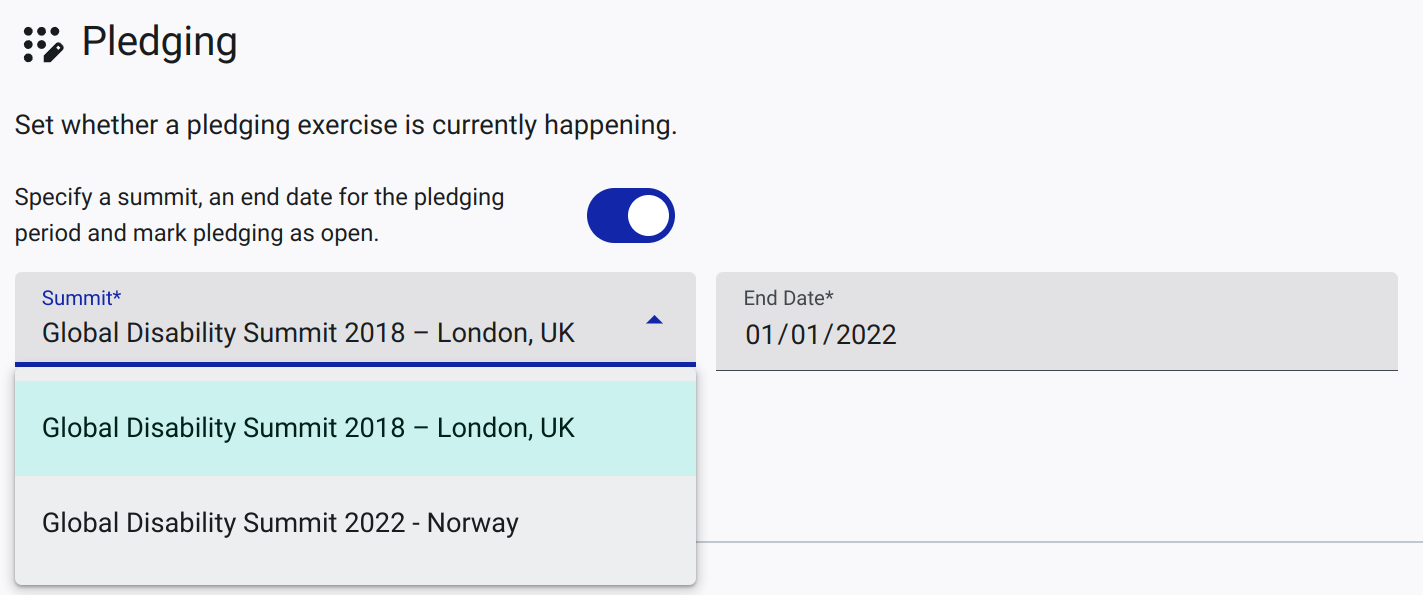Click the white knob of the pledging switch
Image resolution: width=1423 pixels, height=595 pixels.
pos(649,216)
